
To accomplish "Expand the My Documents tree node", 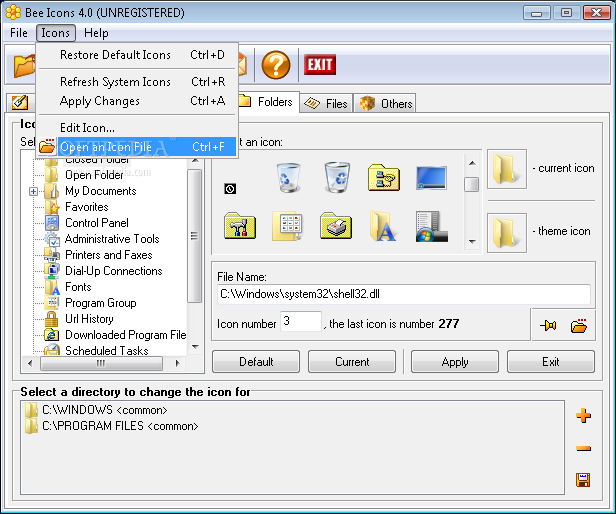I will [33, 191].
